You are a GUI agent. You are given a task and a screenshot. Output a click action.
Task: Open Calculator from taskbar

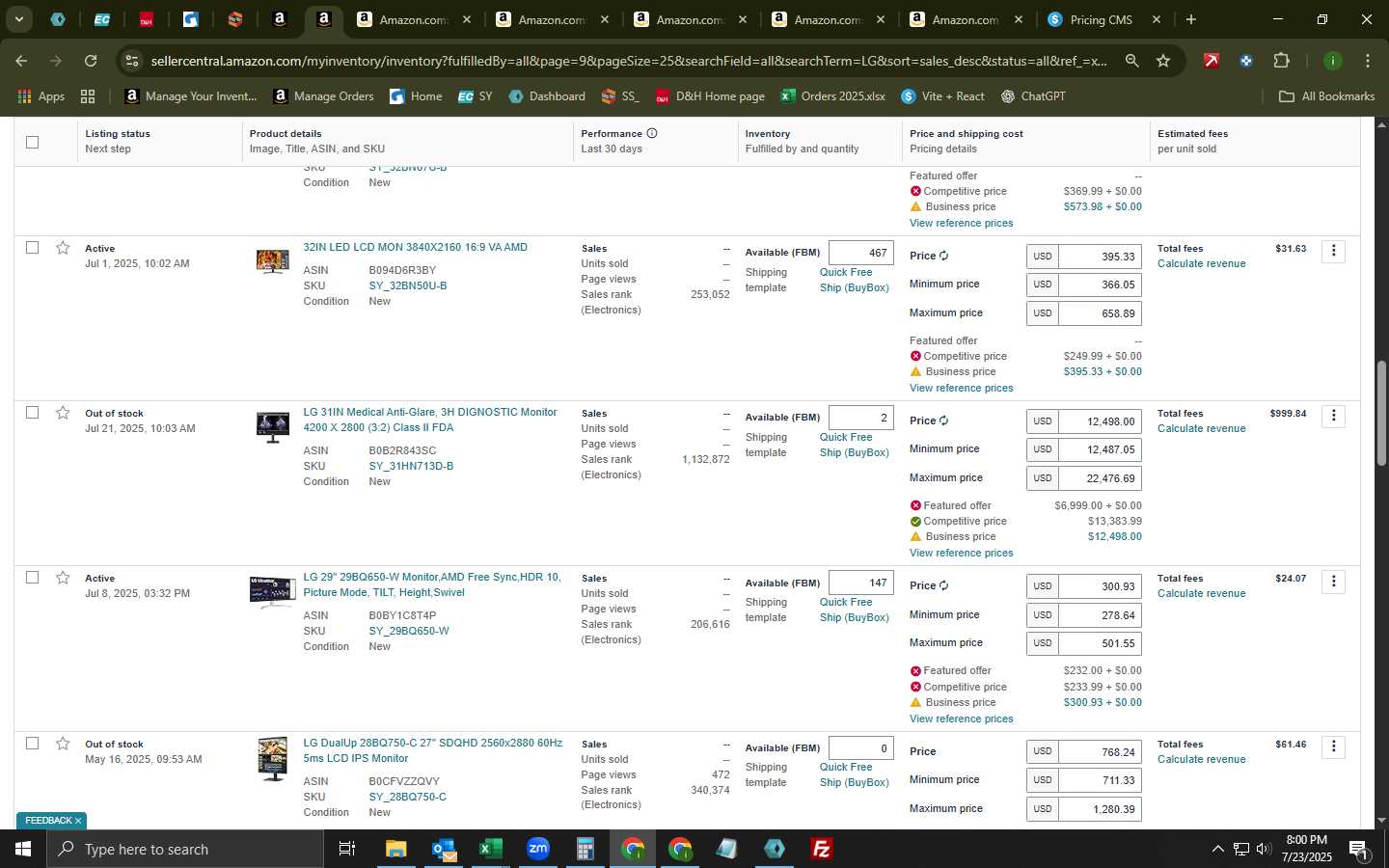(x=585, y=849)
